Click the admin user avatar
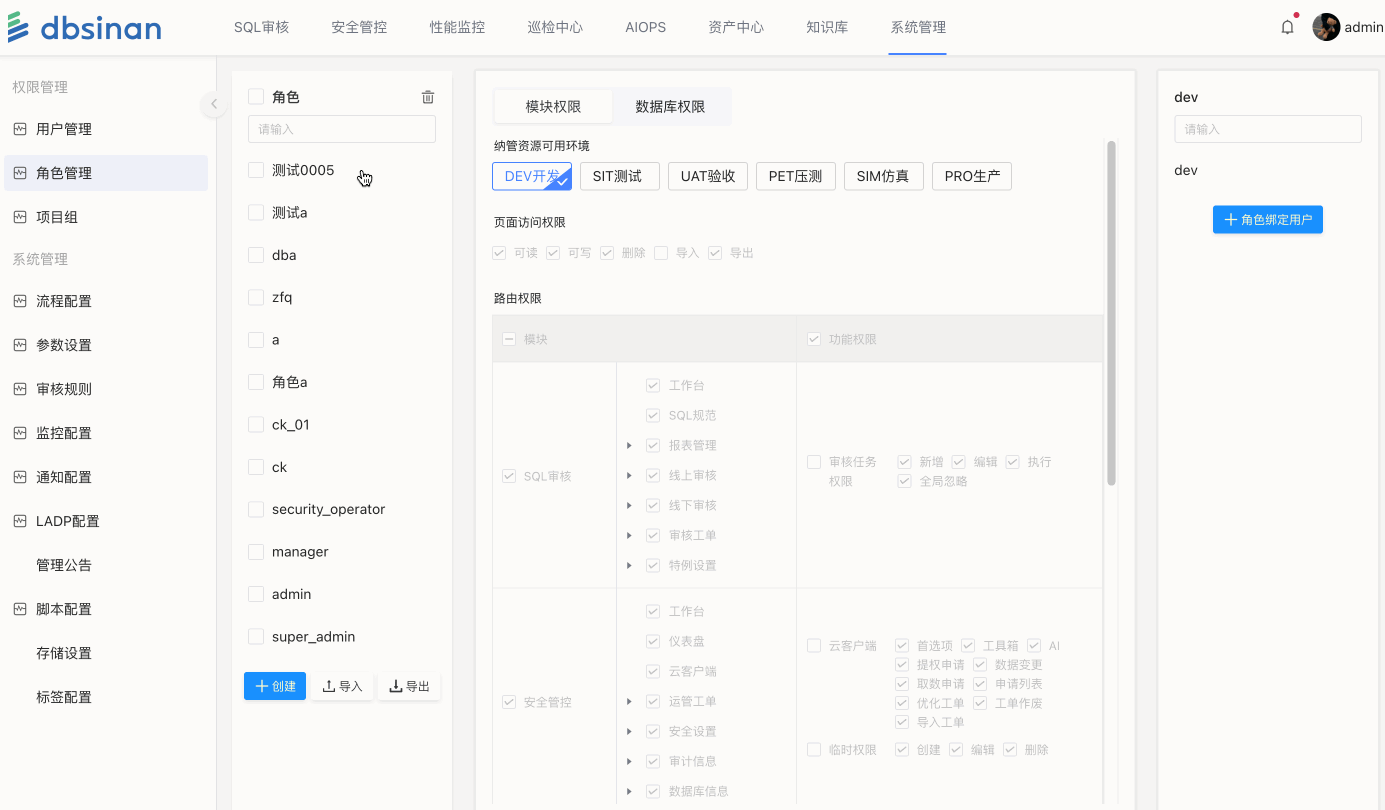This screenshot has width=1385, height=810. click(x=1326, y=27)
